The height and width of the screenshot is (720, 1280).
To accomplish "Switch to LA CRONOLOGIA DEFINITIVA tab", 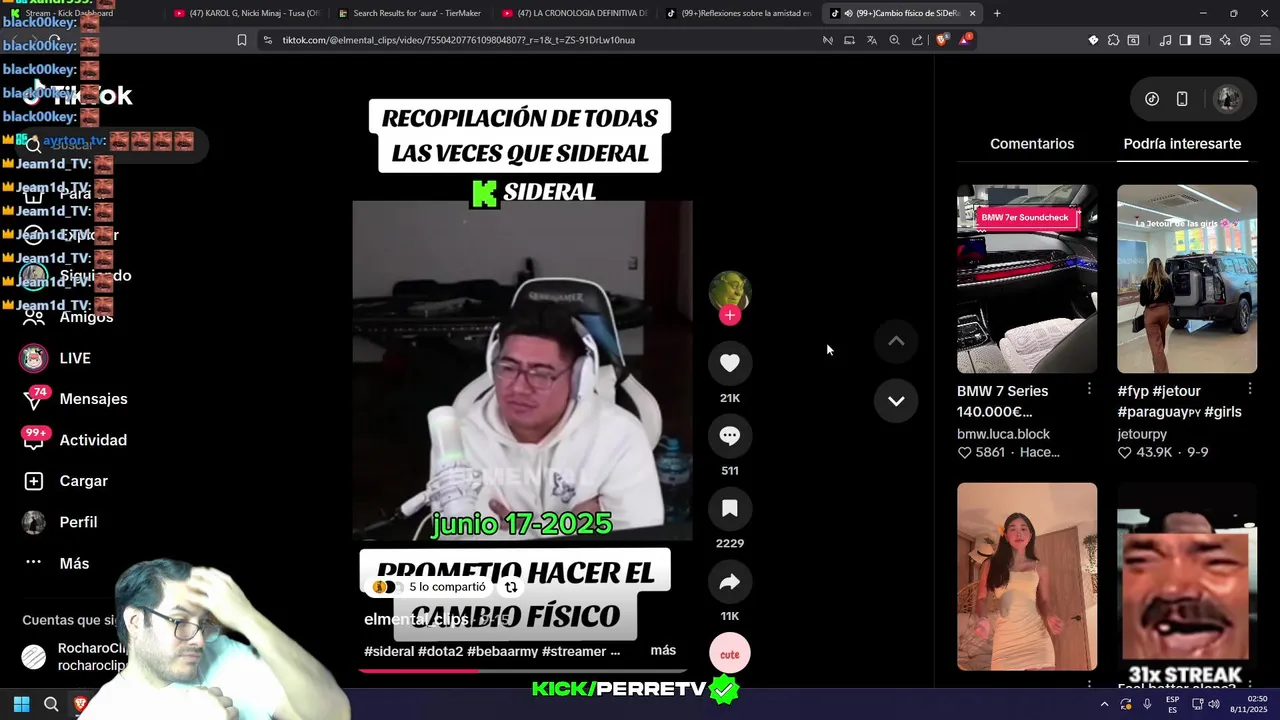I will click(x=574, y=13).
